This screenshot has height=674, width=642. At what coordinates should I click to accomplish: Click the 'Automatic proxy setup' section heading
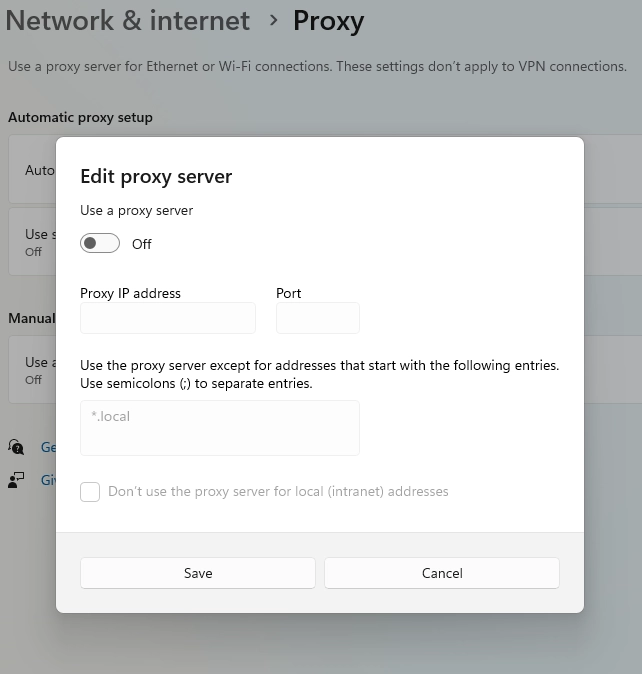80,117
